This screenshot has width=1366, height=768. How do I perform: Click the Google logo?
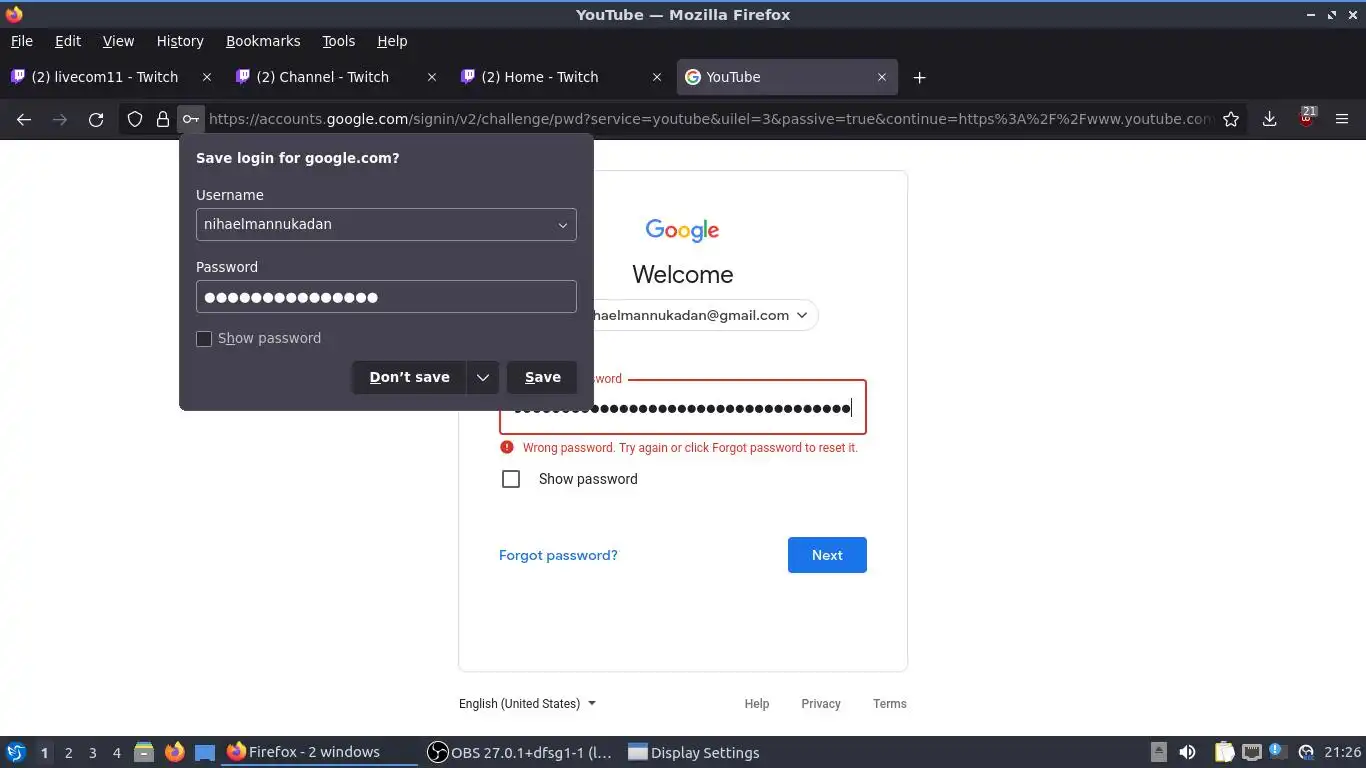click(x=682, y=231)
